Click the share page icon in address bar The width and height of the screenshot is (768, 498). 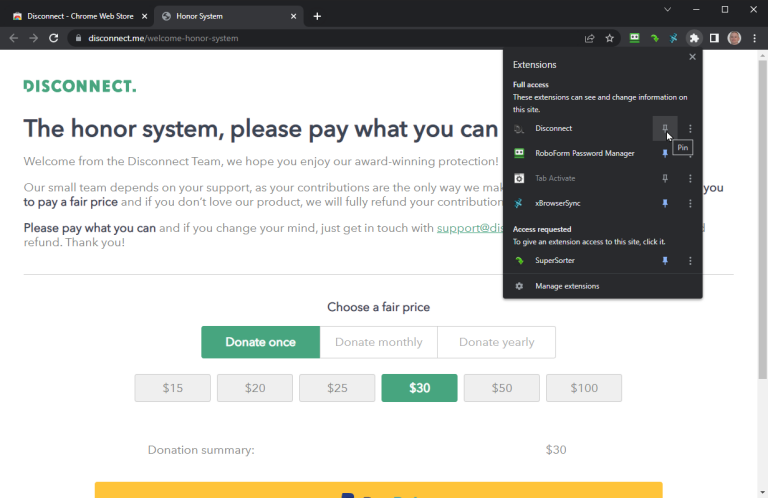click(x=590, y=38)
